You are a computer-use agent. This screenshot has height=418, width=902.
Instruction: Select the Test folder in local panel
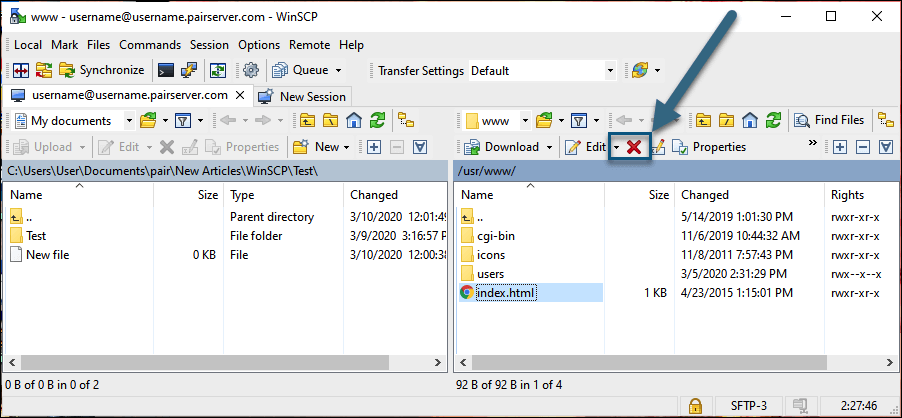pos(36,236)
